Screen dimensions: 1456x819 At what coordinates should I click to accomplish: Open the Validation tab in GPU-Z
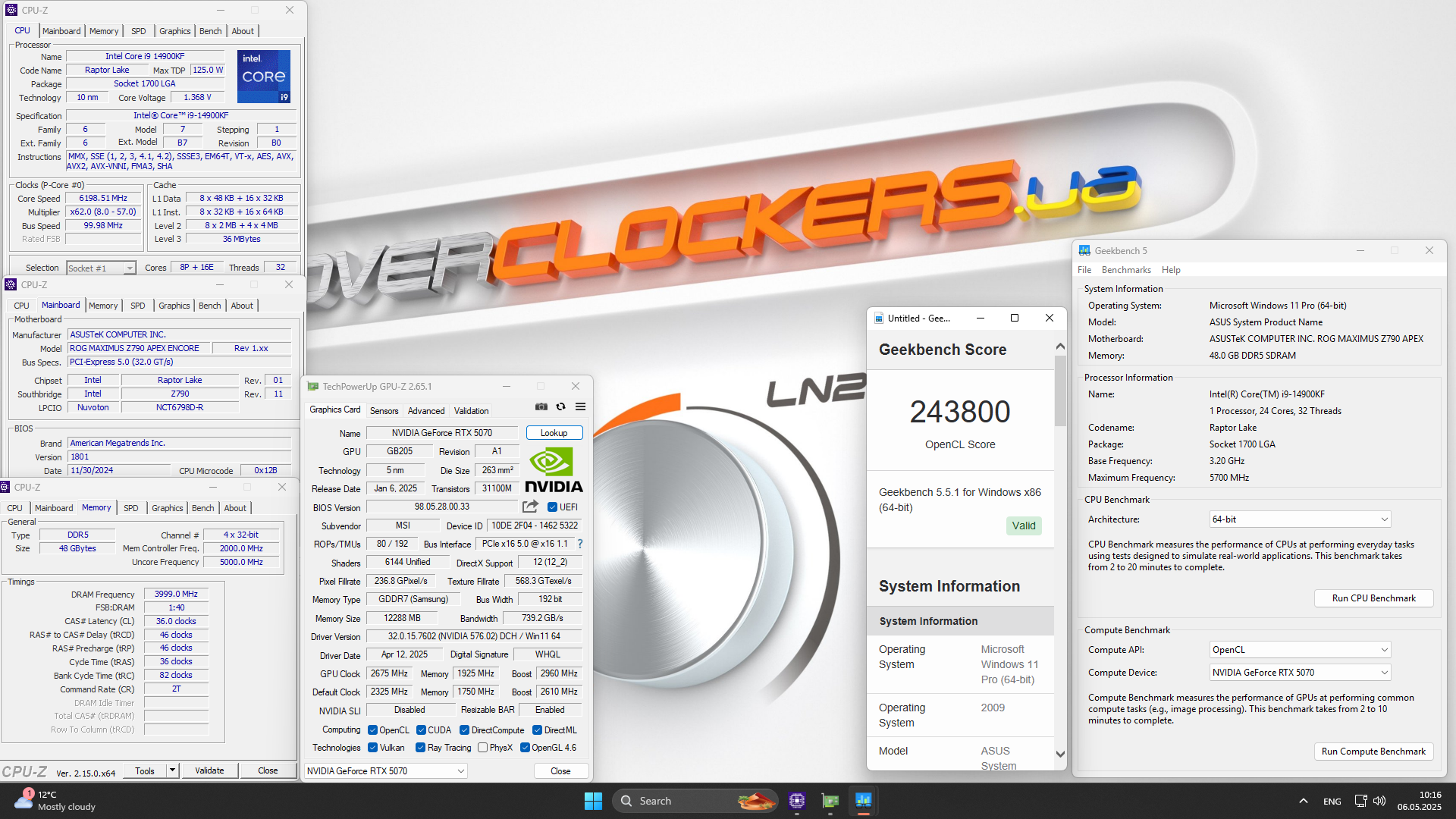point(471,411)
